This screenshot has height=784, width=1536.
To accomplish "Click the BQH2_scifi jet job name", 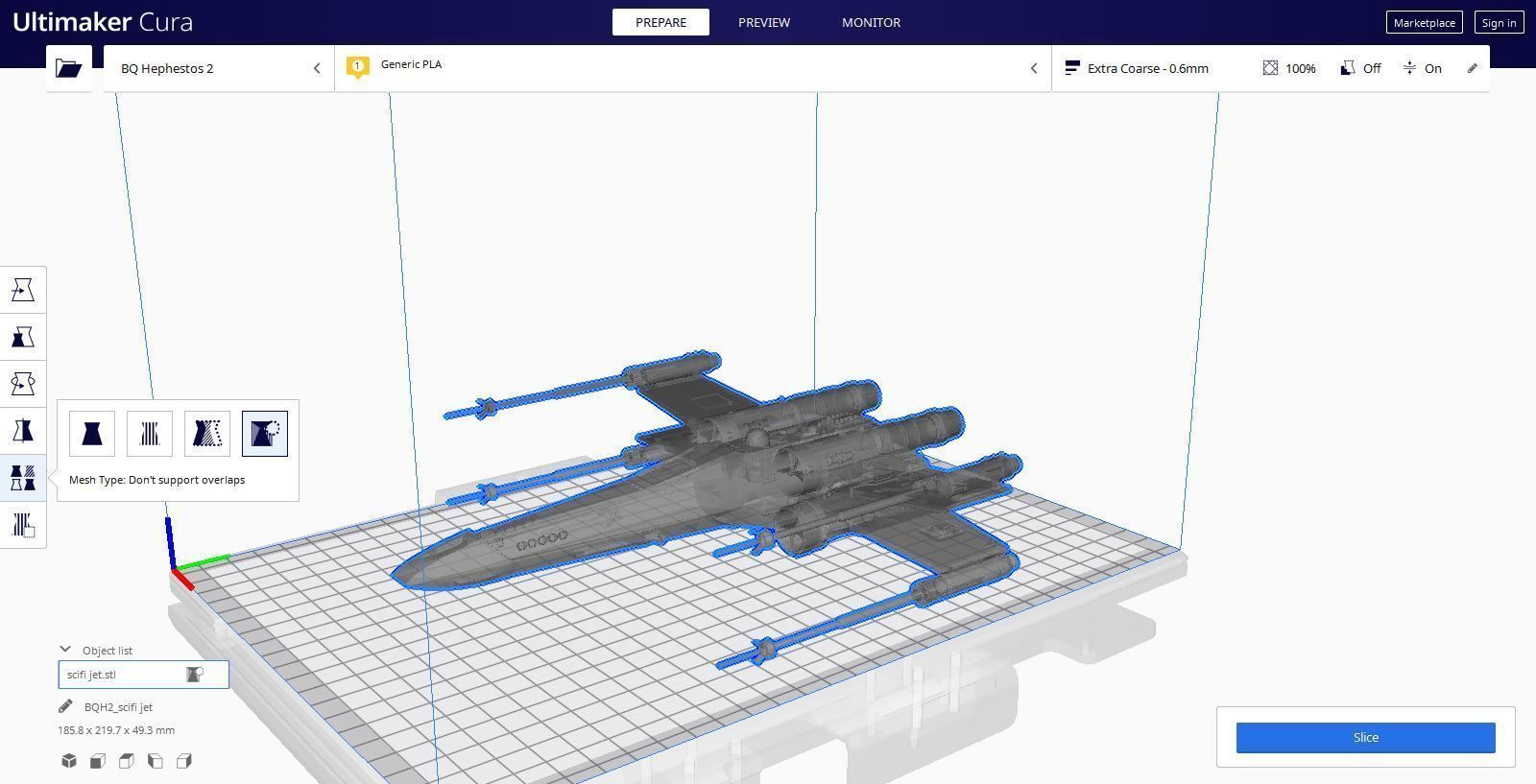I will point(118,707).
